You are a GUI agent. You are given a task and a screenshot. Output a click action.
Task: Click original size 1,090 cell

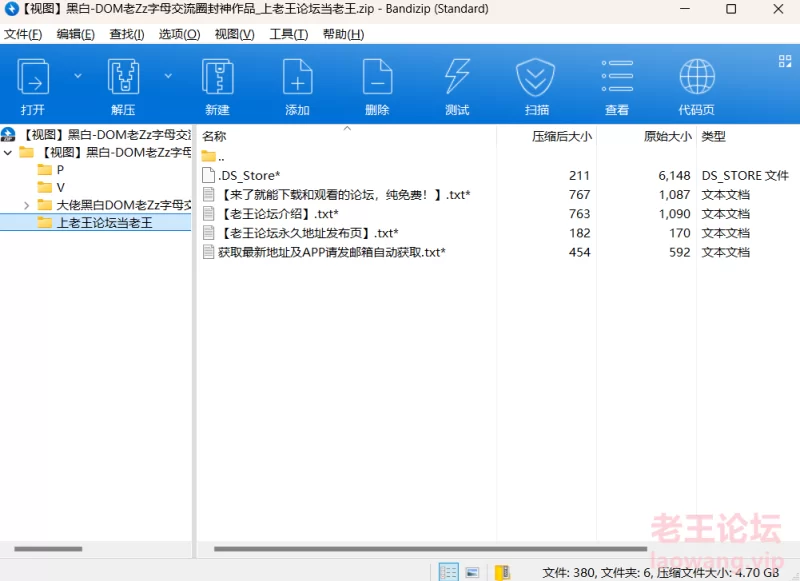674,214
